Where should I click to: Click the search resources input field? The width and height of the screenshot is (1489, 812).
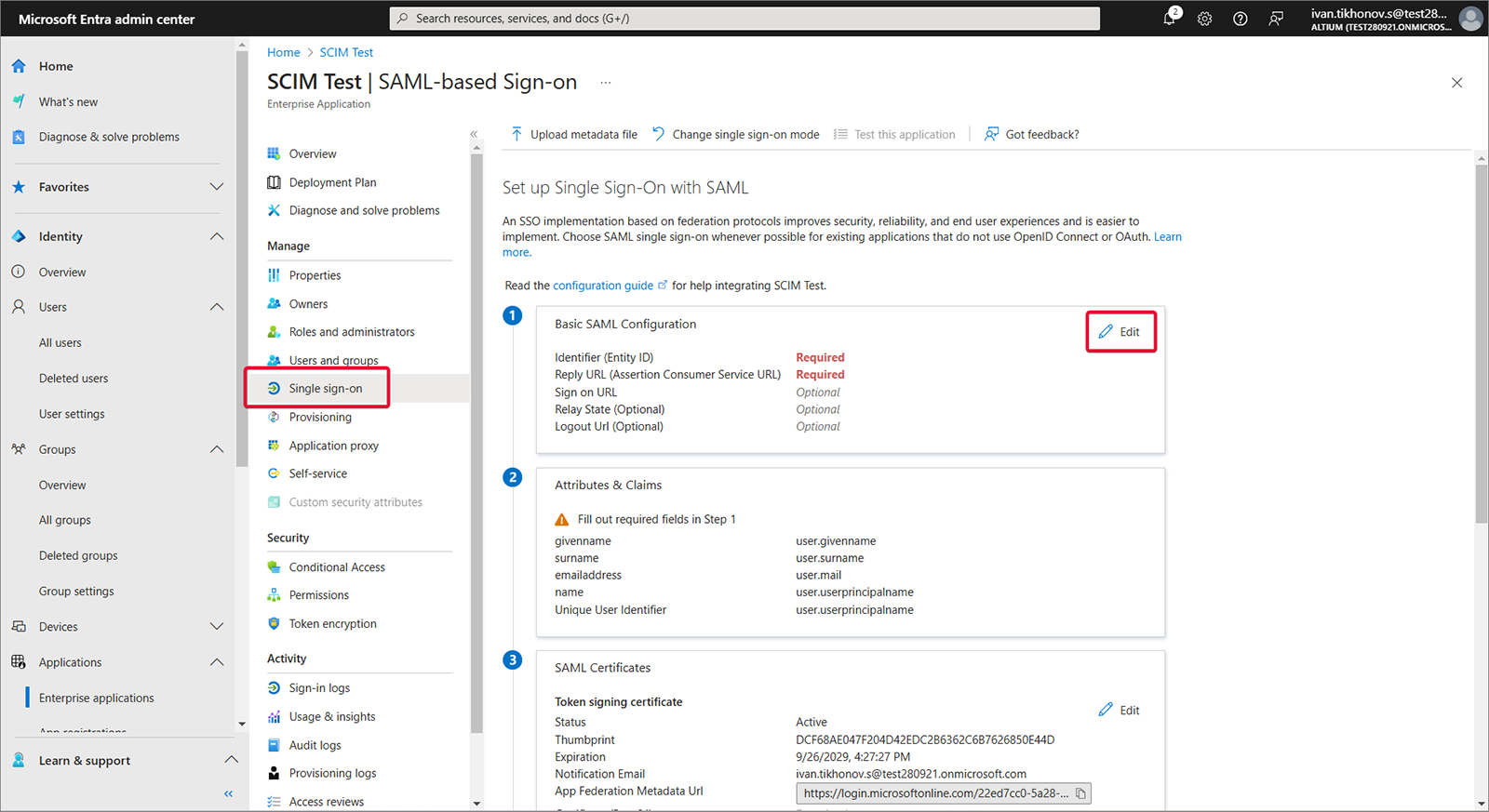tap(744, 19)
